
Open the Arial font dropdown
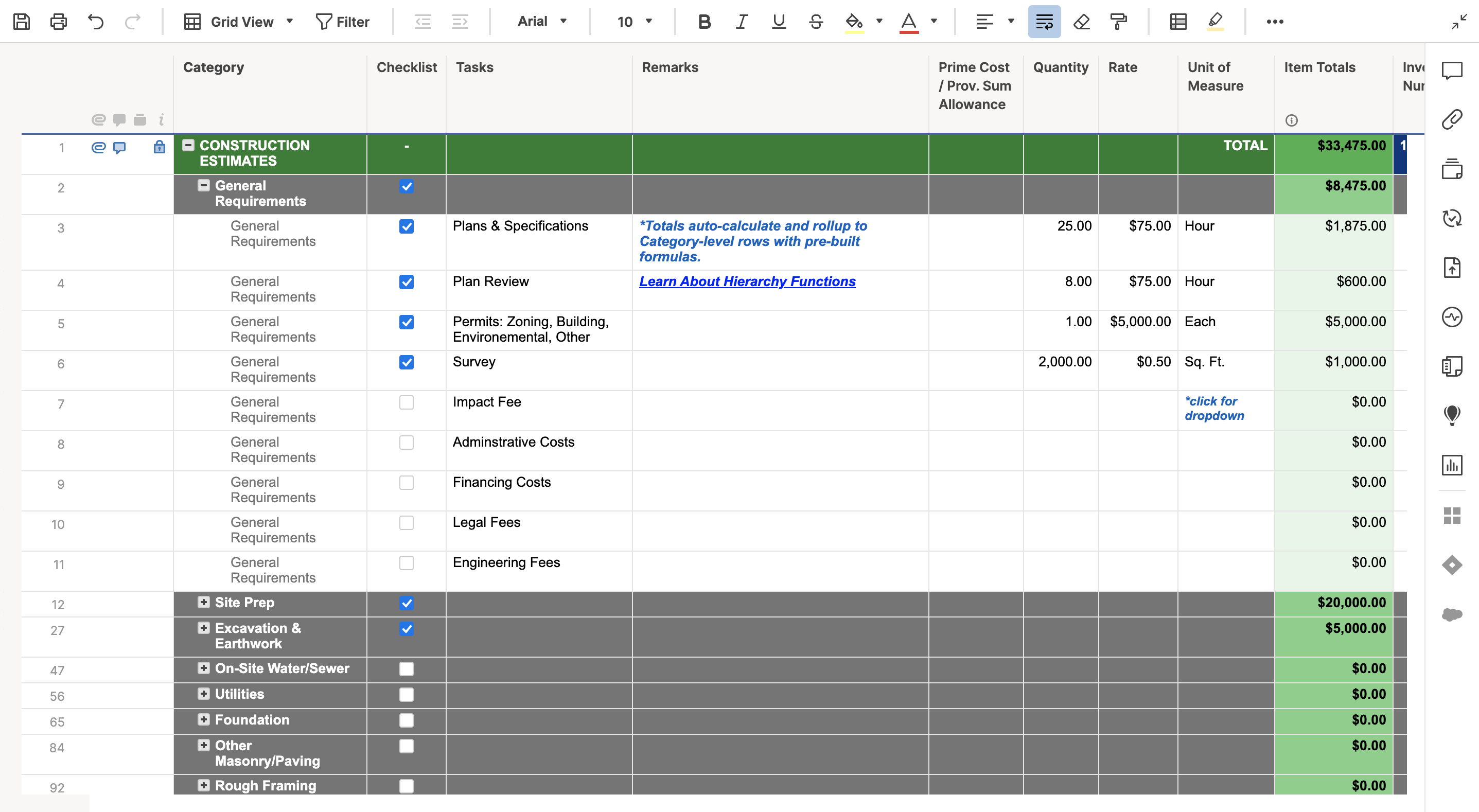pyautogui.click(x=541, y=21)
